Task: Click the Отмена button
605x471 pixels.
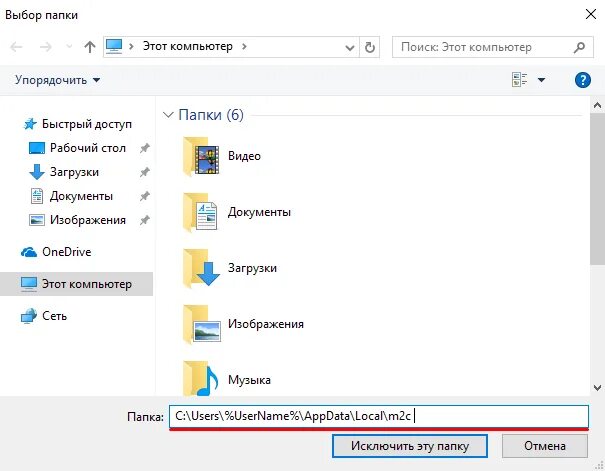Action: coord(545,446)
